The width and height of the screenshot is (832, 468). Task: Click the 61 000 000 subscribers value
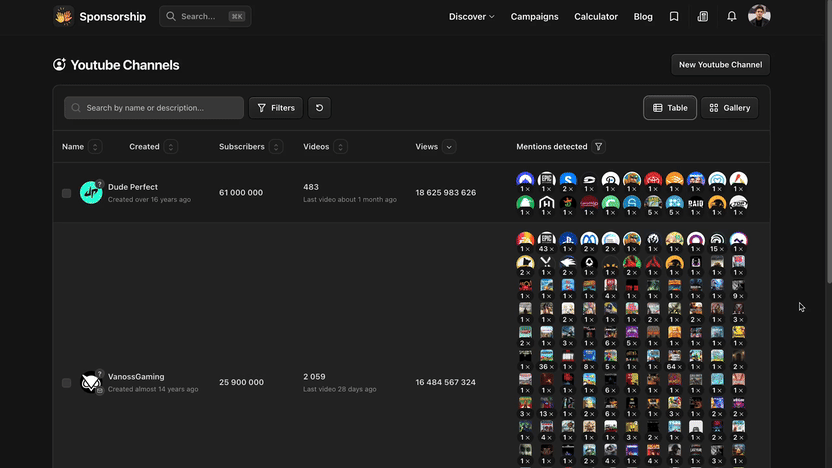point(241,193)
